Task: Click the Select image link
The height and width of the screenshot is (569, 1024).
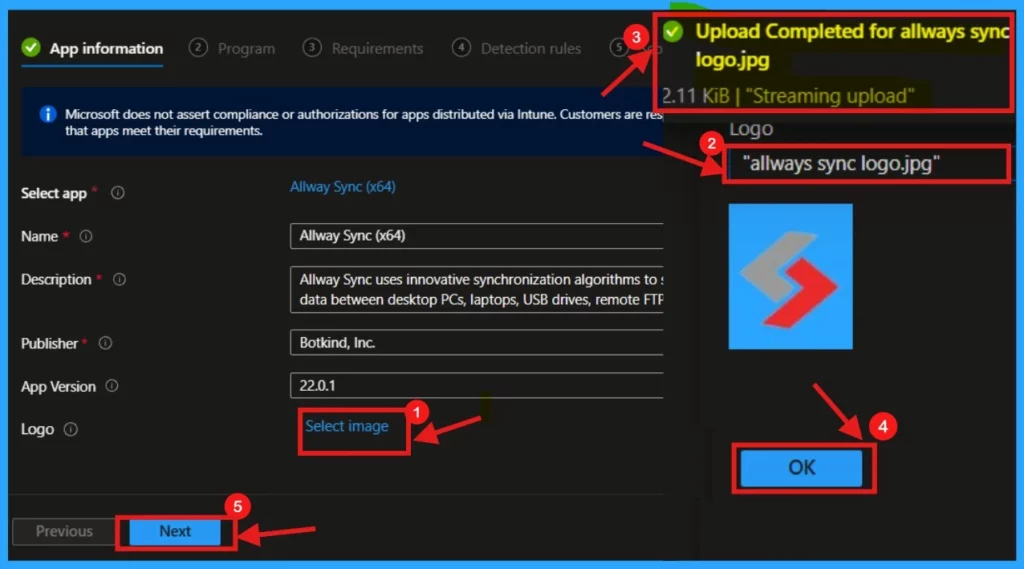Action: pyautogui.click(x=347, y=426)
